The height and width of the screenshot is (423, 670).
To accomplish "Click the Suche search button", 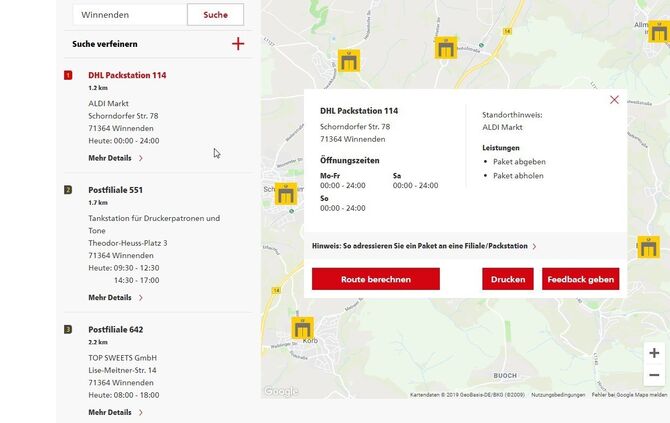I will pyautogui.click(x=215, y=15).
